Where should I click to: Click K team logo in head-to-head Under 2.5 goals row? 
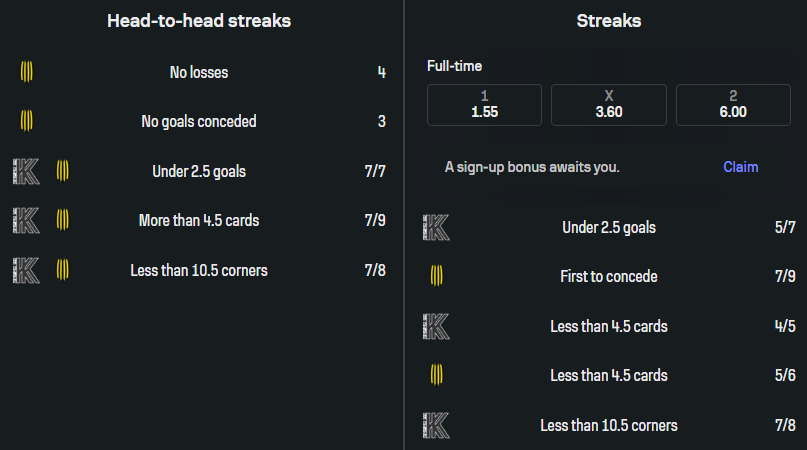click(25, 171)
